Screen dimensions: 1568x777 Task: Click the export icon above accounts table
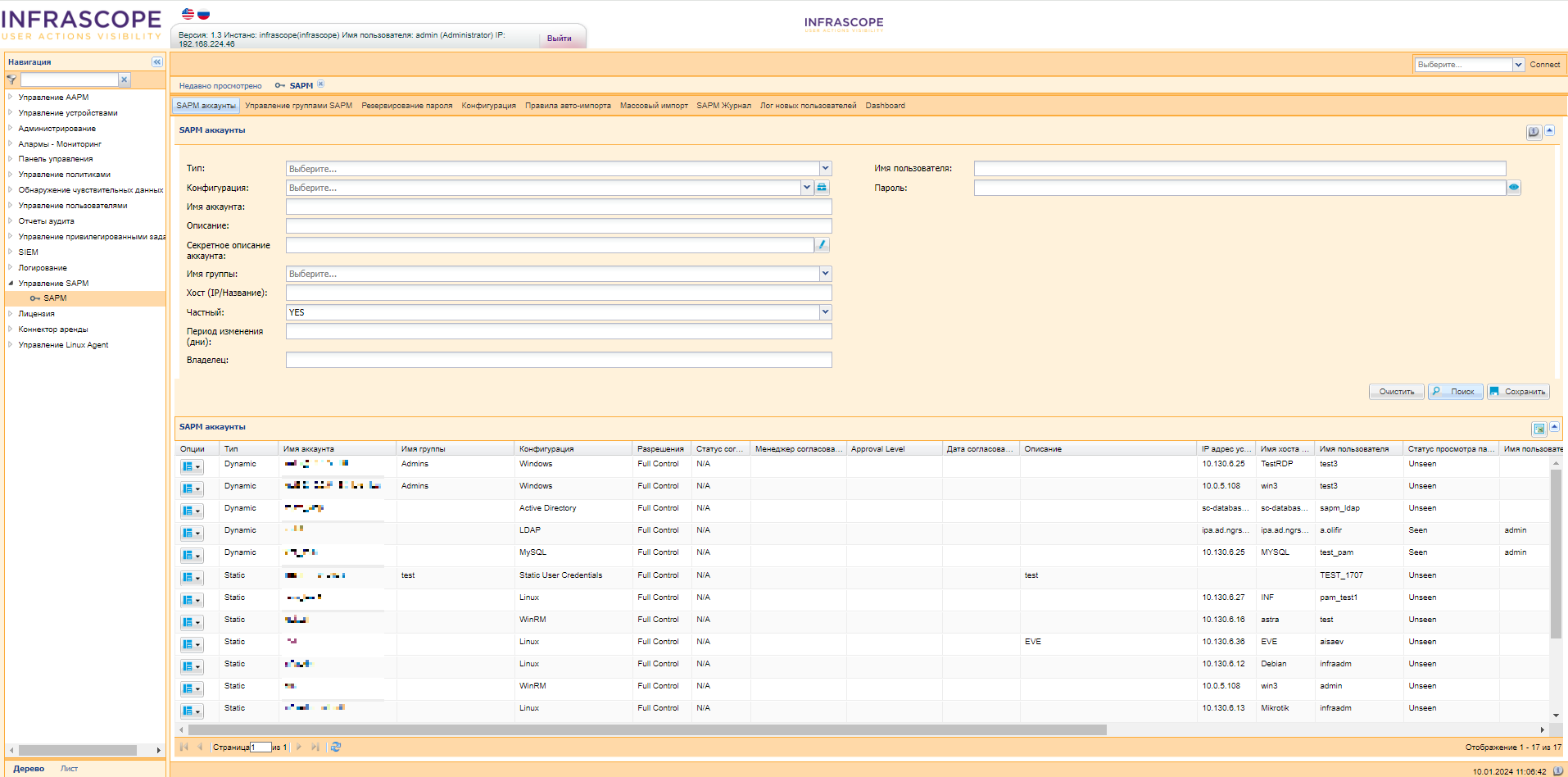pos(1539,429)
